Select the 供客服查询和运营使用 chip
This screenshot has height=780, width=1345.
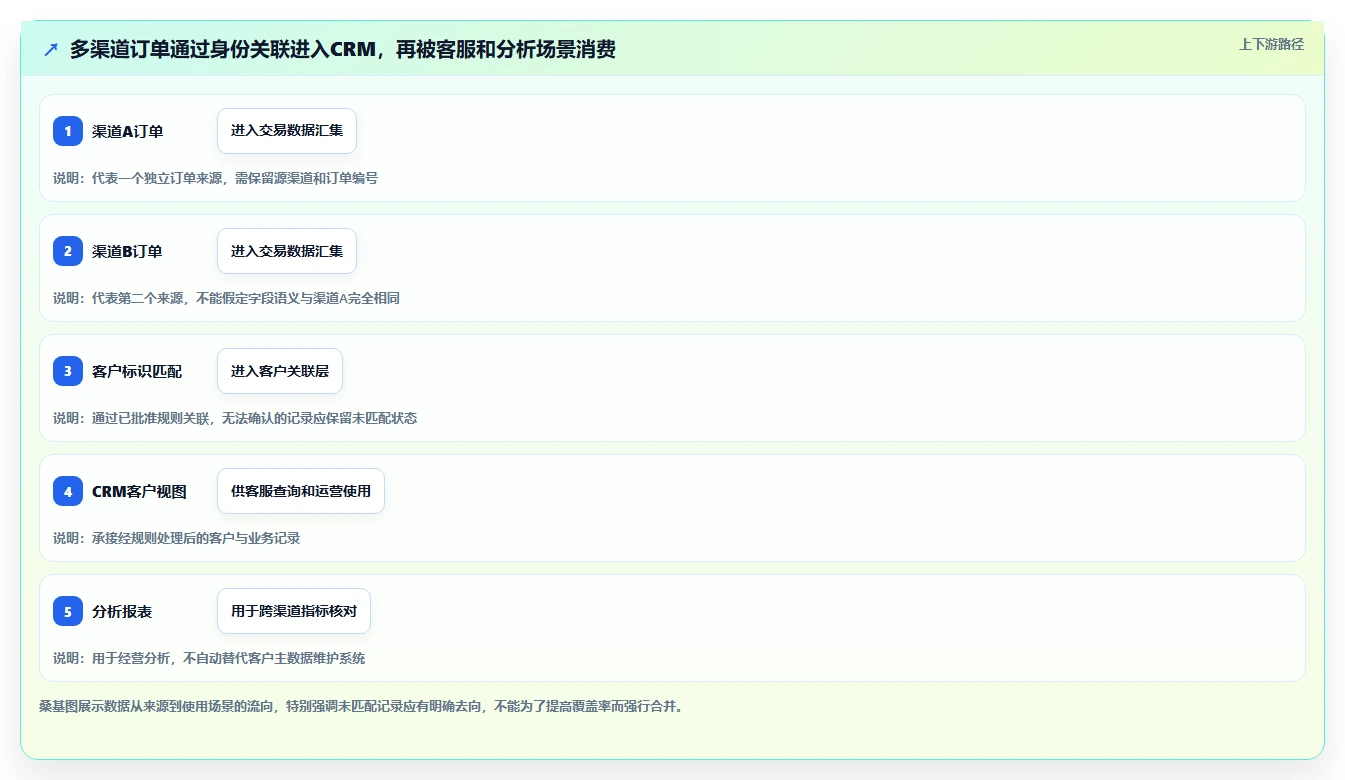pyautogui.click(x=301, y=491)
